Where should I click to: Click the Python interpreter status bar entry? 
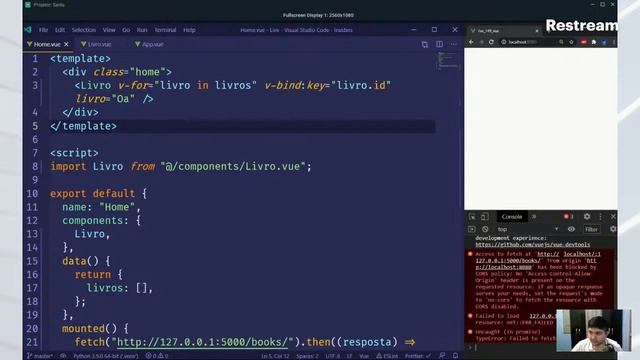point(106,356)
